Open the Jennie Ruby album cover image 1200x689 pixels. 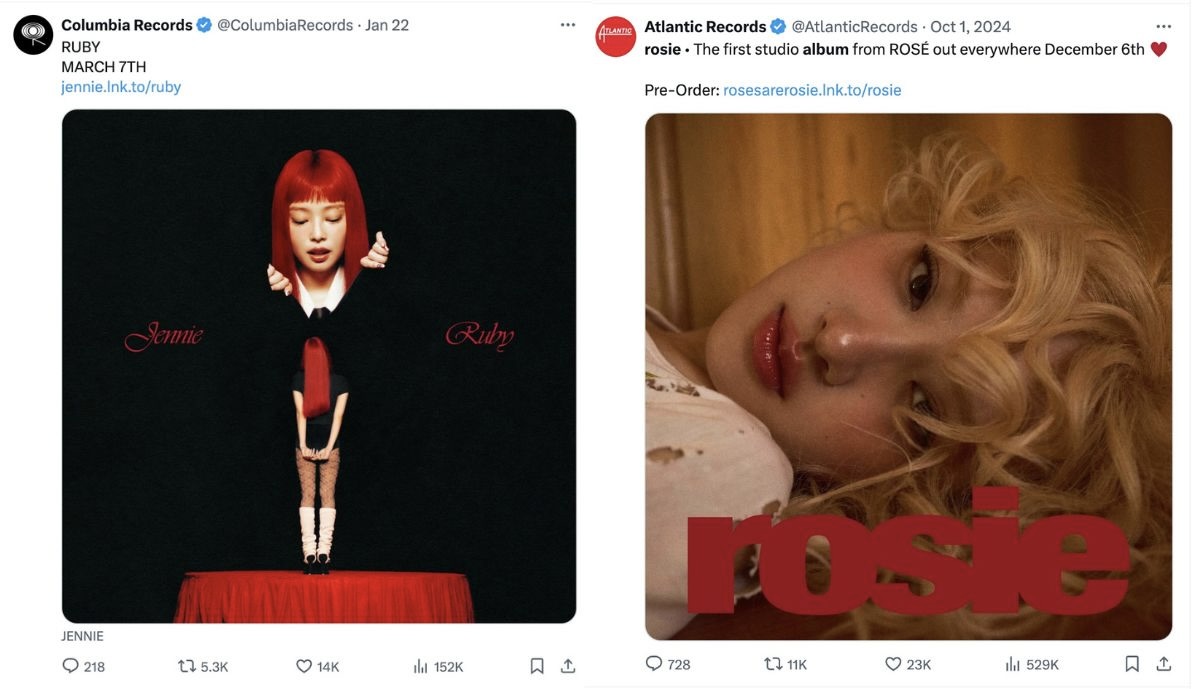point(319,366)
